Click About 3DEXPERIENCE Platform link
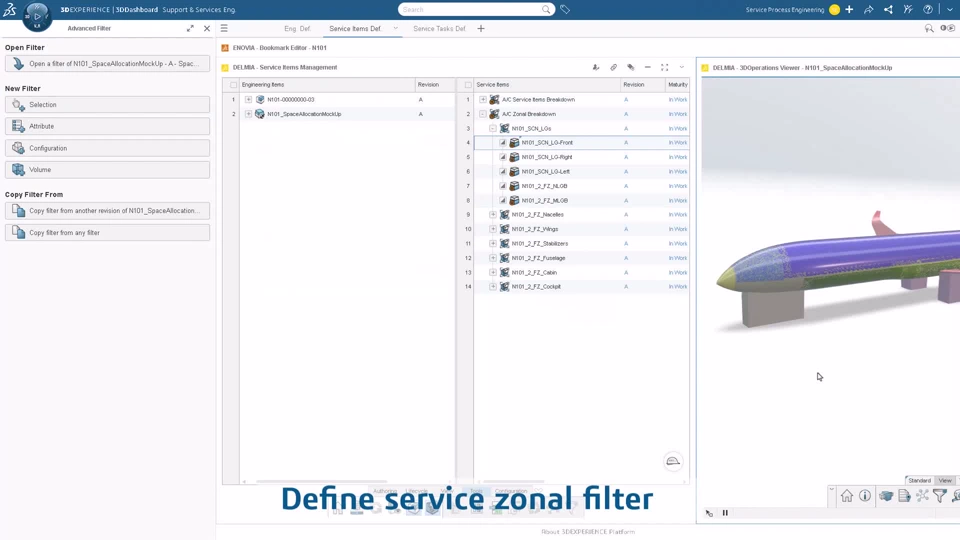 tap(588, 532)
